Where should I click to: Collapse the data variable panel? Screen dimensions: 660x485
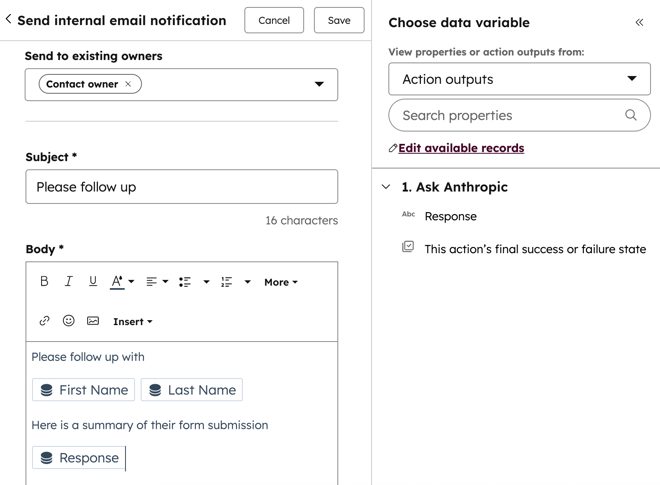pos(639,22)
